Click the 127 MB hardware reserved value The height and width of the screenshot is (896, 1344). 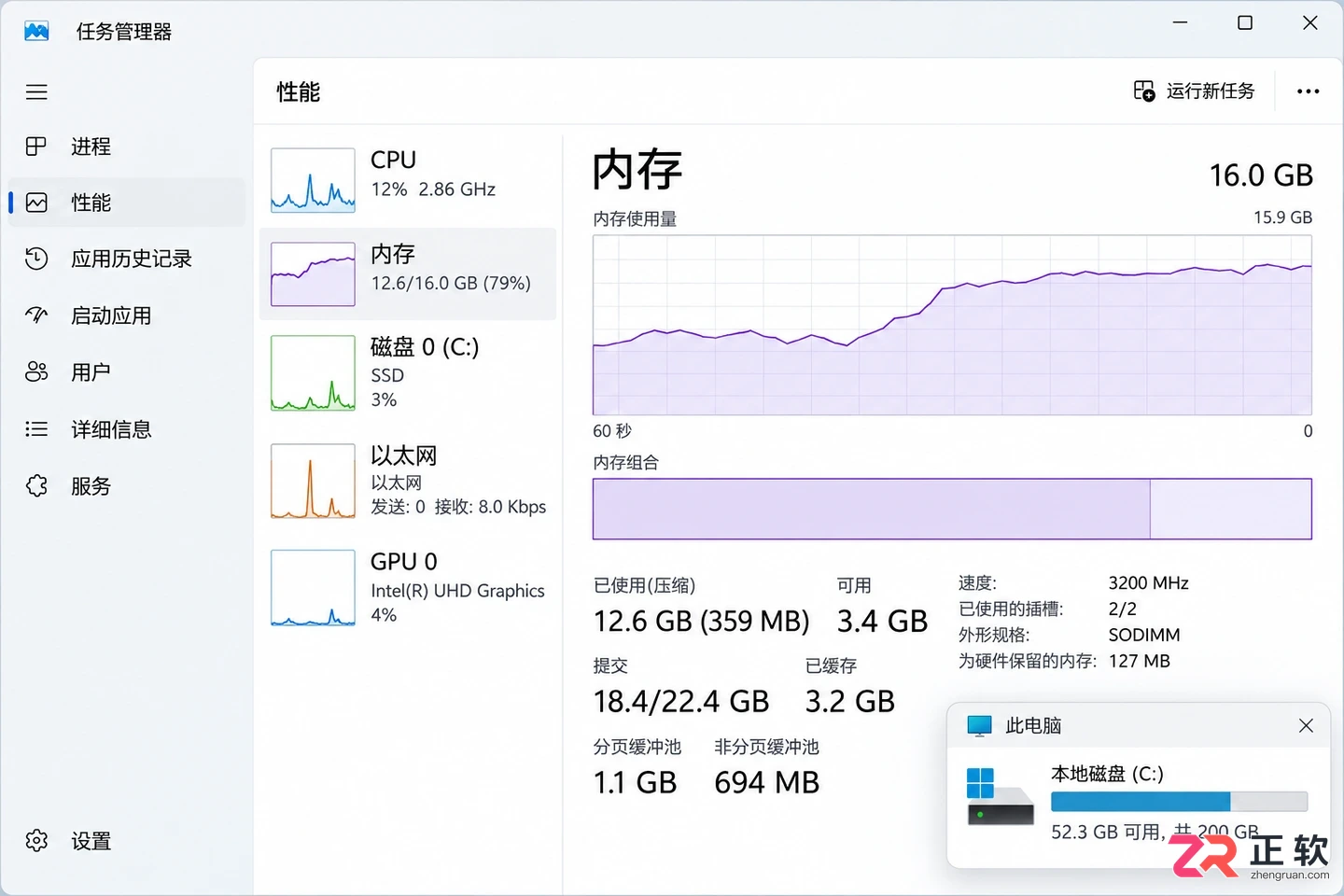1139,662
